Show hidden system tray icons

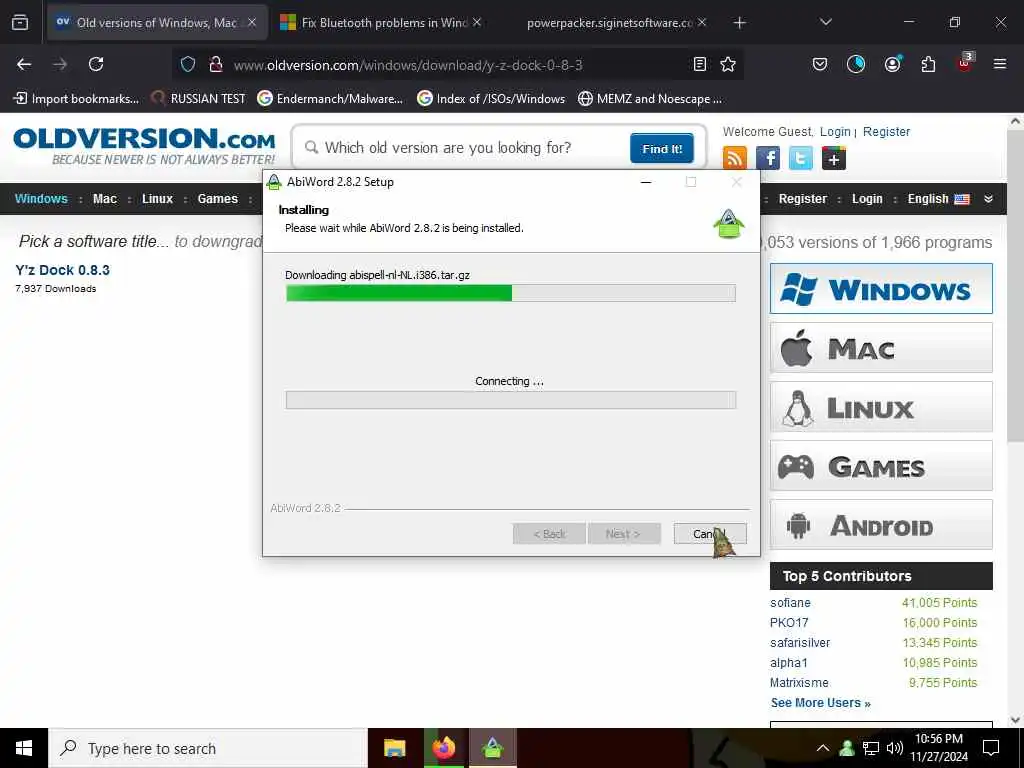click(x=823, y=748)
